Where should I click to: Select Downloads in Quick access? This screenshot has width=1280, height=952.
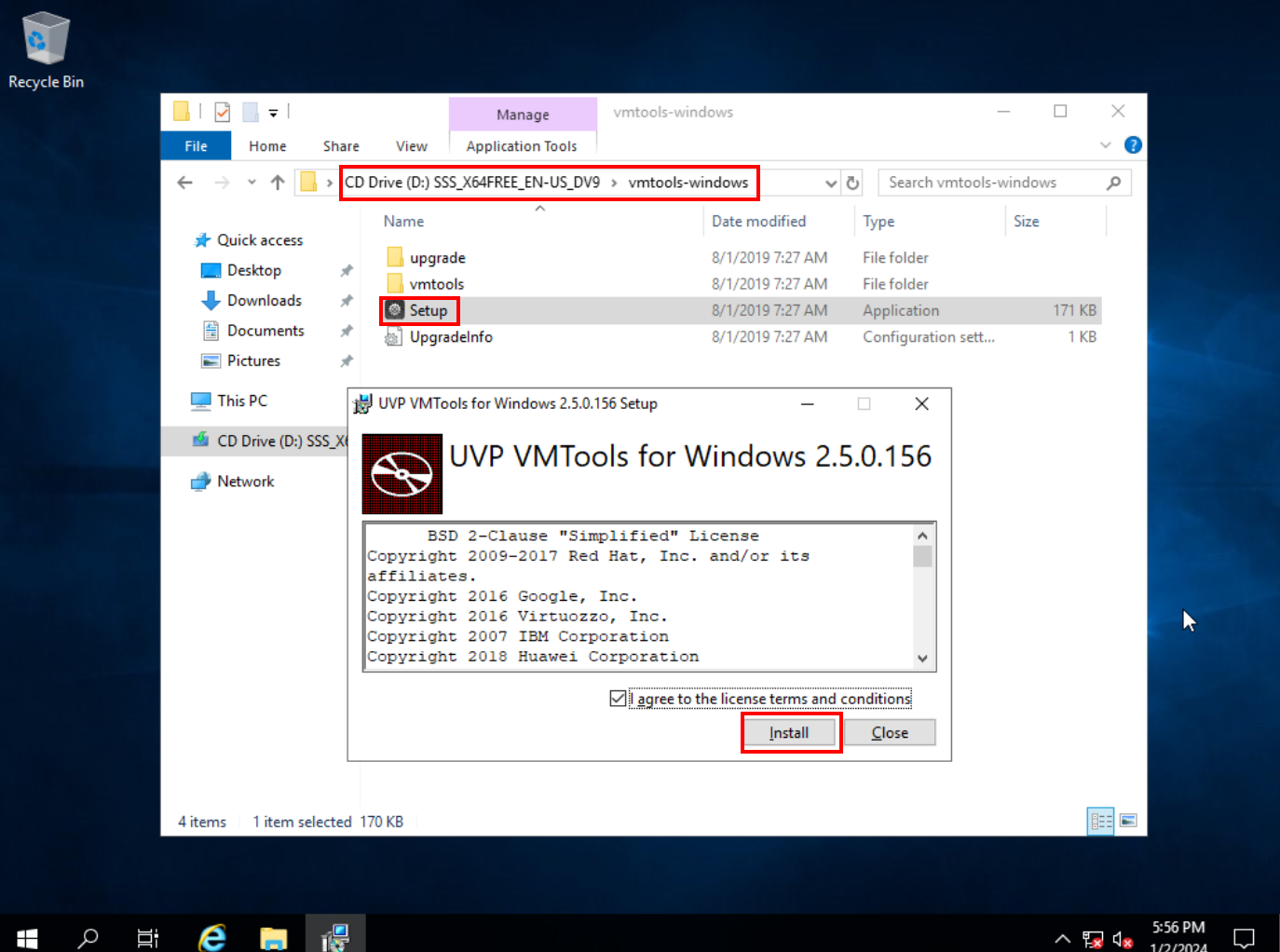pyautogui.click(x=264, y=301)
